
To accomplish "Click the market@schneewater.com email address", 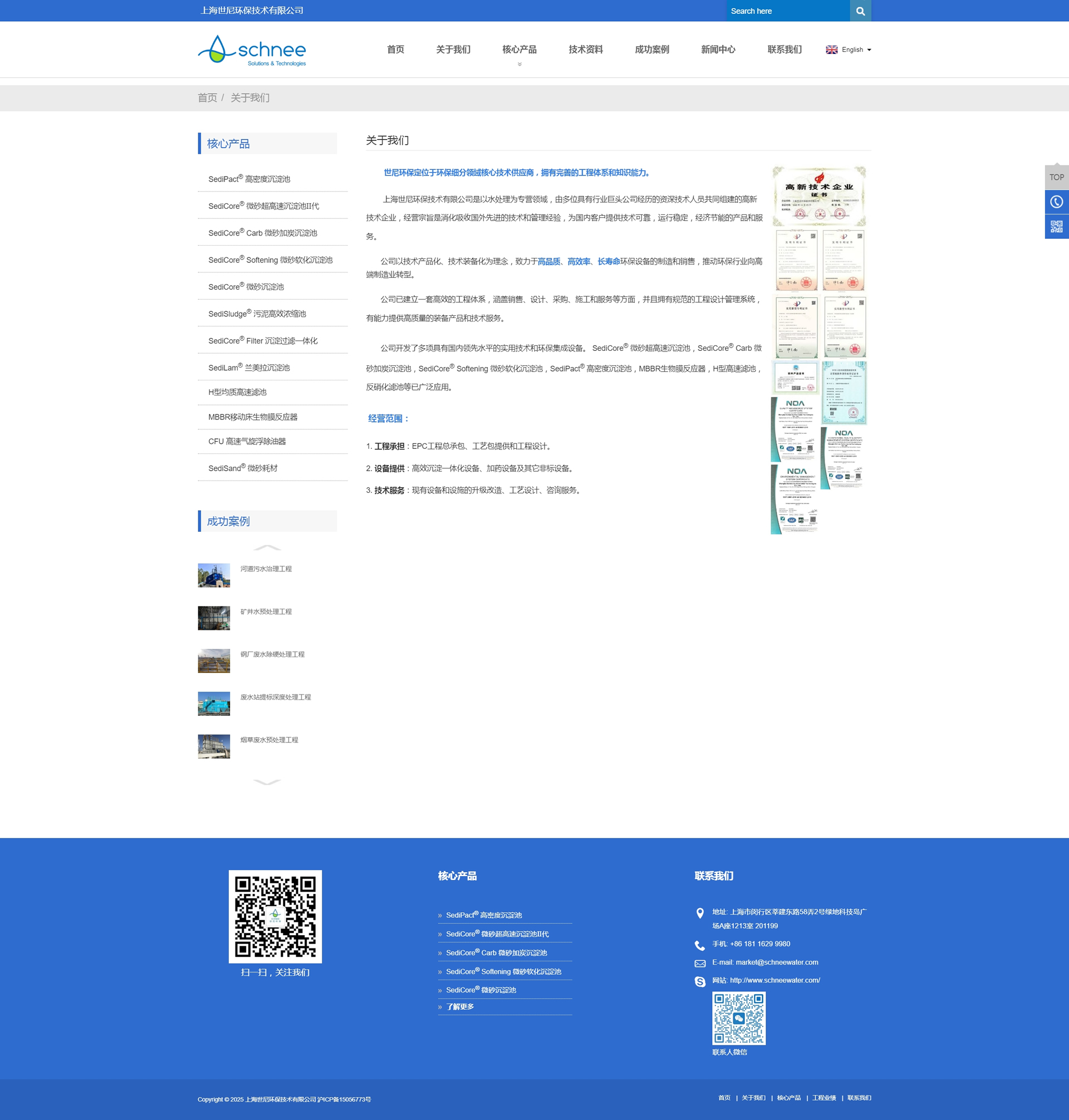I will 777,962.
